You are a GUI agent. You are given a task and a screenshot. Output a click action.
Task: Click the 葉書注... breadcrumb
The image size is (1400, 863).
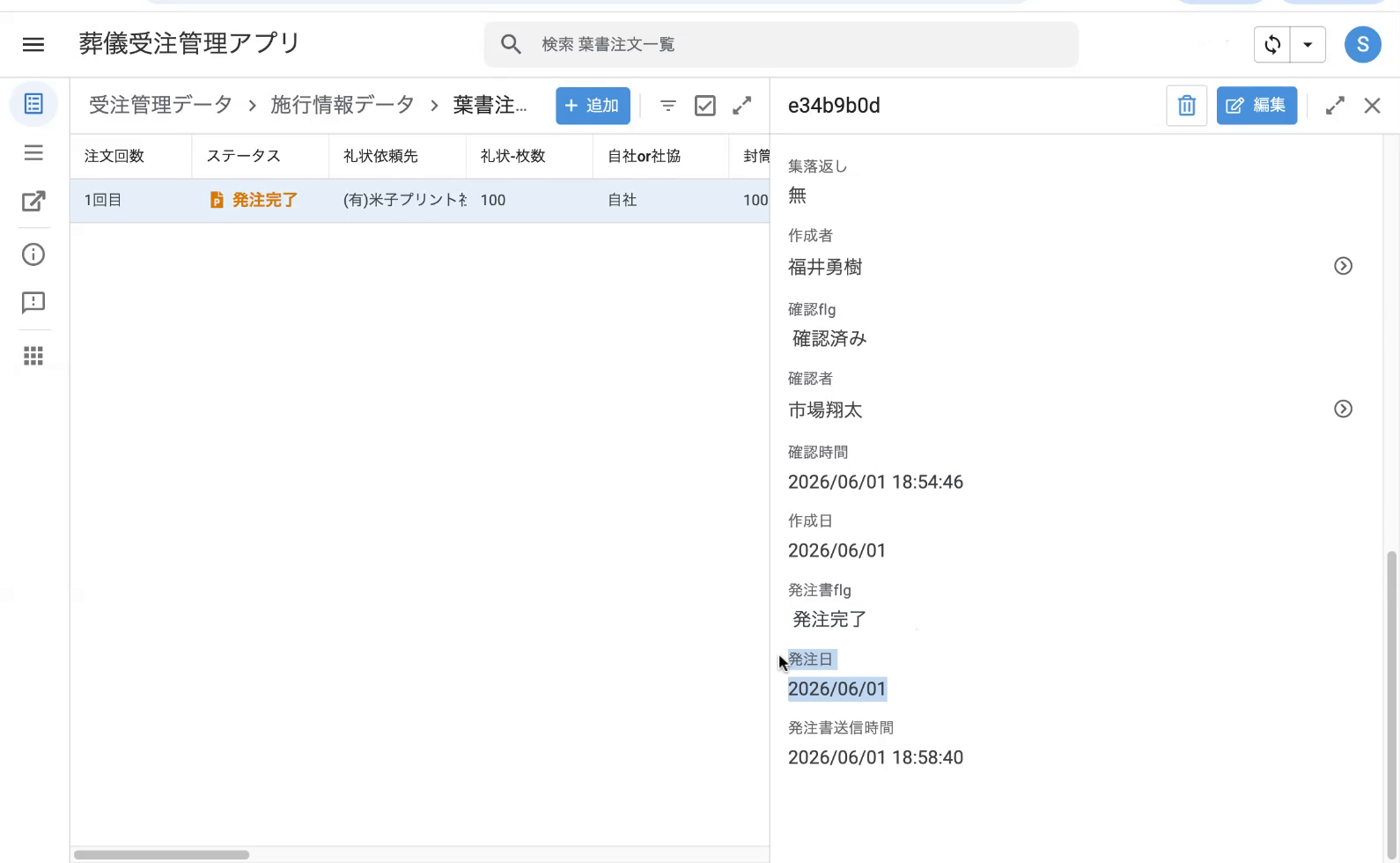pyautogui.click(x=490, y=105)
